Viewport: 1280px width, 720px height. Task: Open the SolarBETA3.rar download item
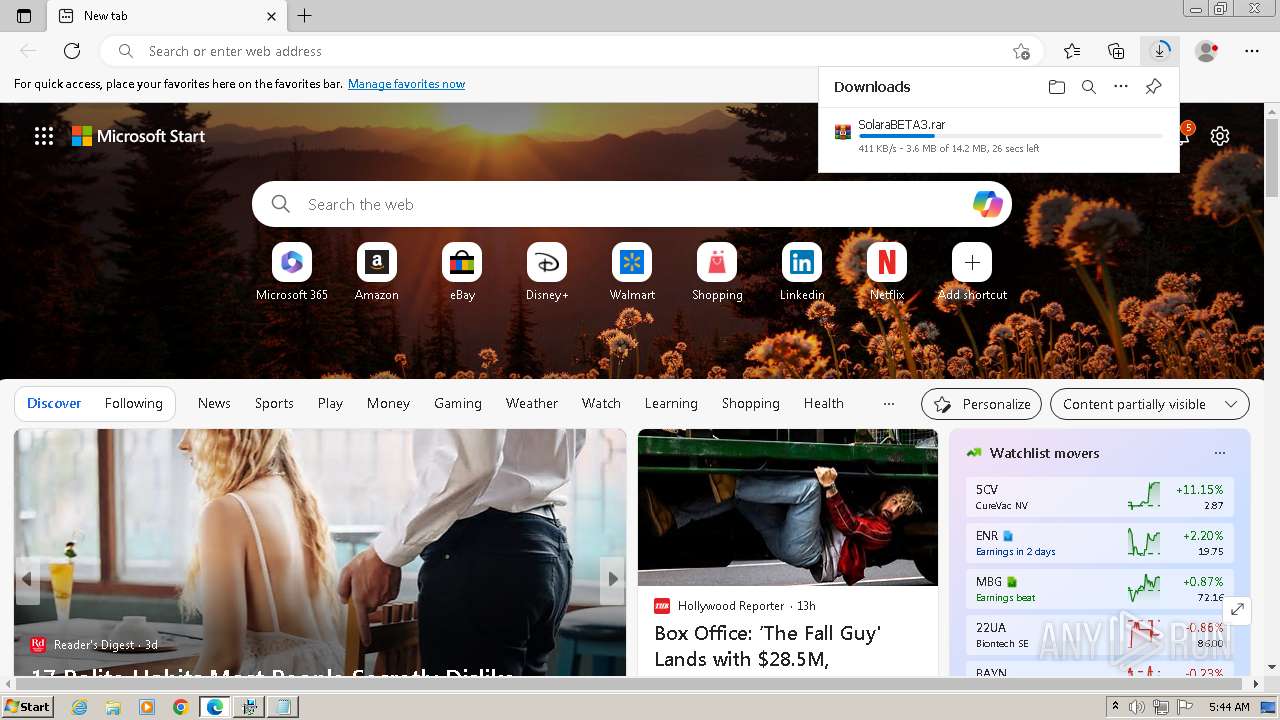[x=998, y=136]
